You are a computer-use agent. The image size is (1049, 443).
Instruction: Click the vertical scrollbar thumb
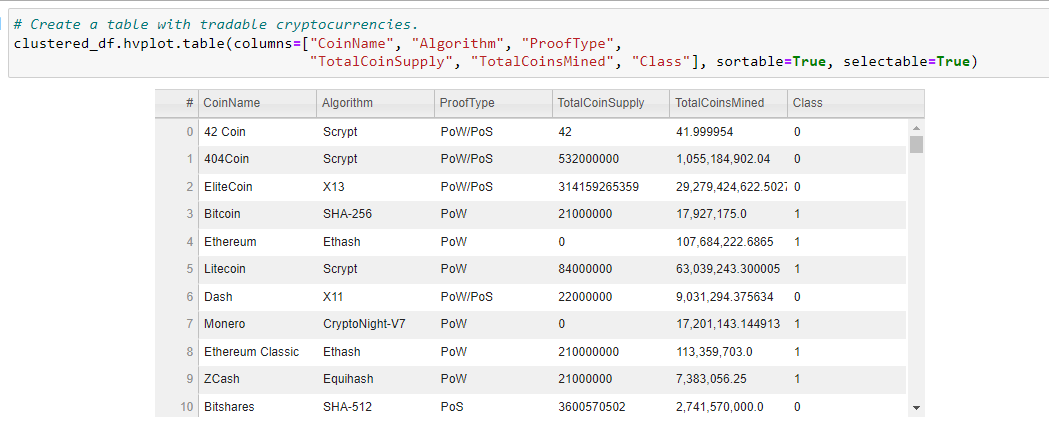(x=917, y=144)
